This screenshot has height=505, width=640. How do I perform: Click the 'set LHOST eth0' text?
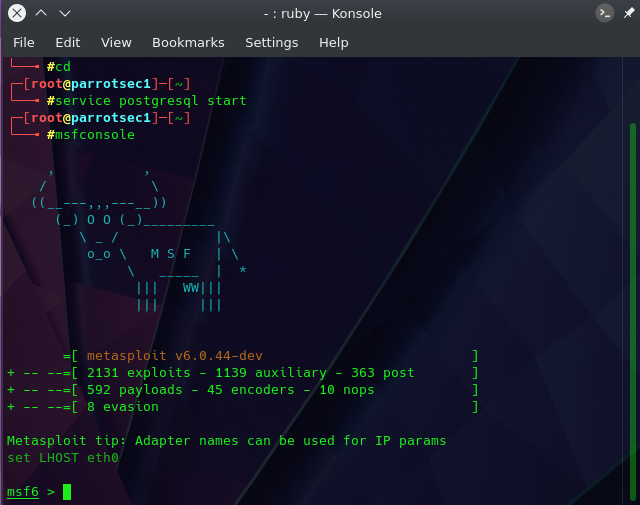[63, 458]
